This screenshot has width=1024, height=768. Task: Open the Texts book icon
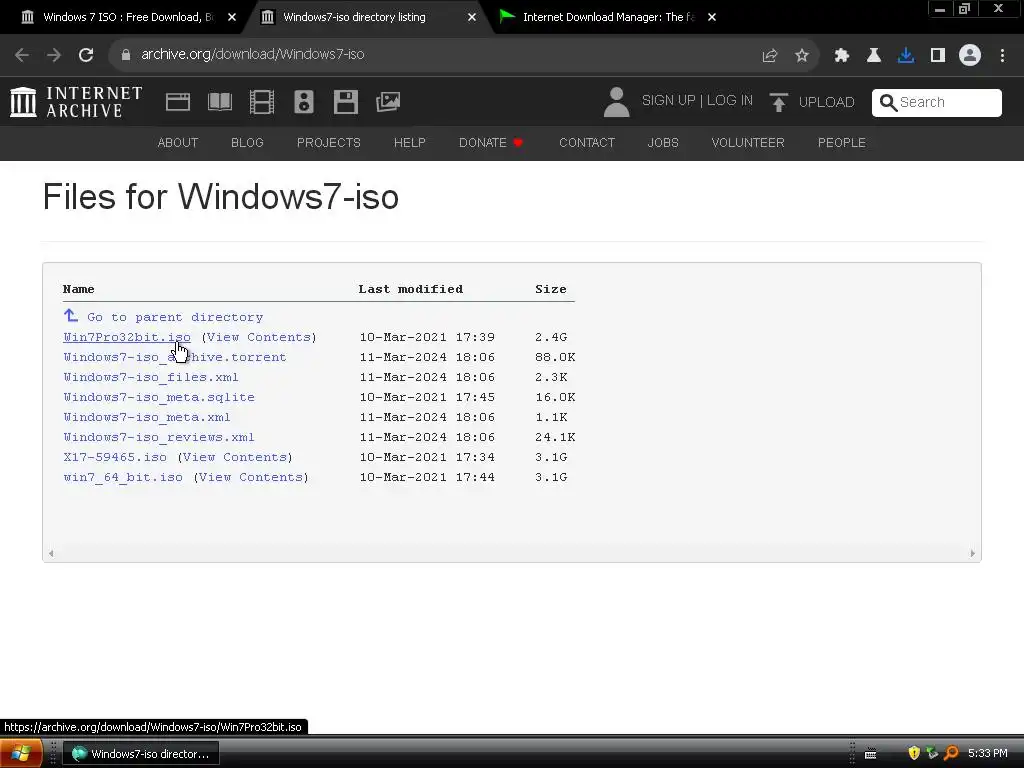pos(220,102)
